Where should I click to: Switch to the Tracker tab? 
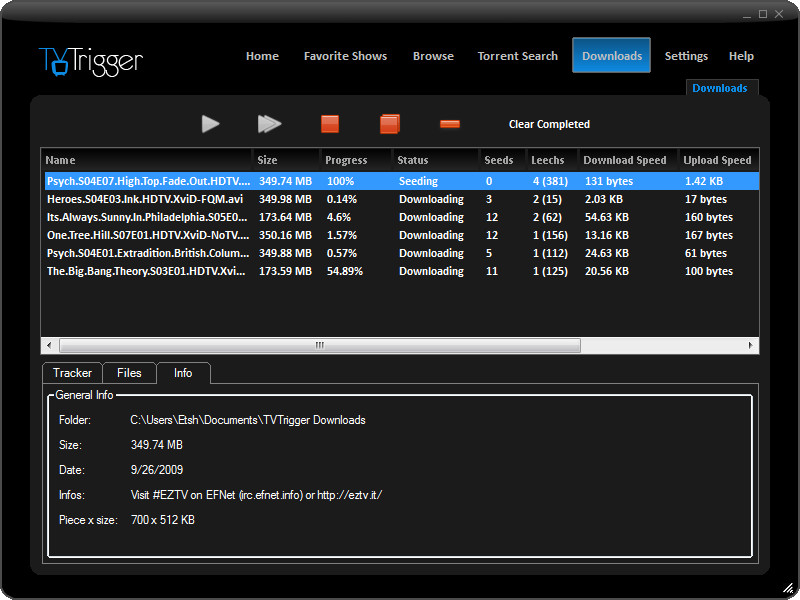72,373
